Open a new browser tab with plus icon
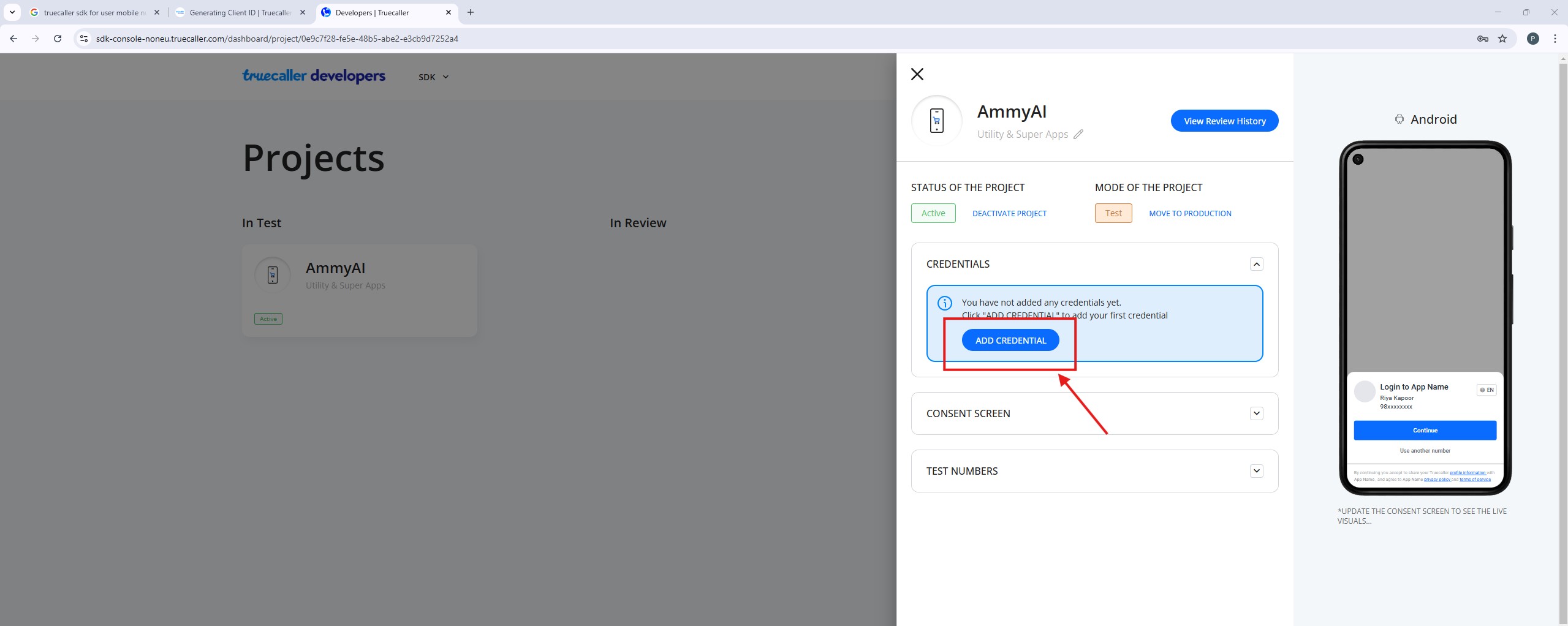Image resolution: width=1568 pixels, height=626 pixels. [x=470, y=12]
